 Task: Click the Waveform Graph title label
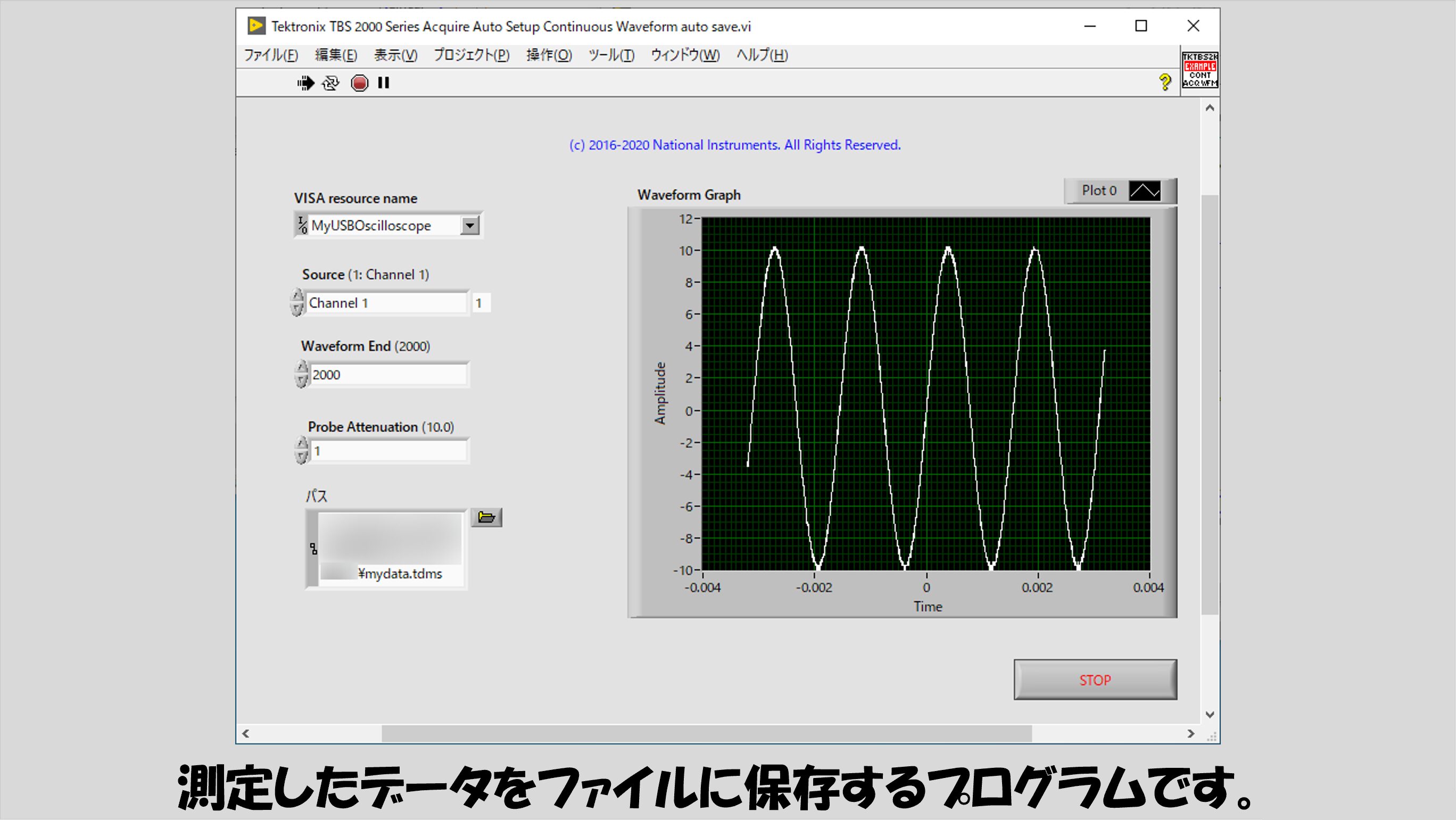[689, 195]
